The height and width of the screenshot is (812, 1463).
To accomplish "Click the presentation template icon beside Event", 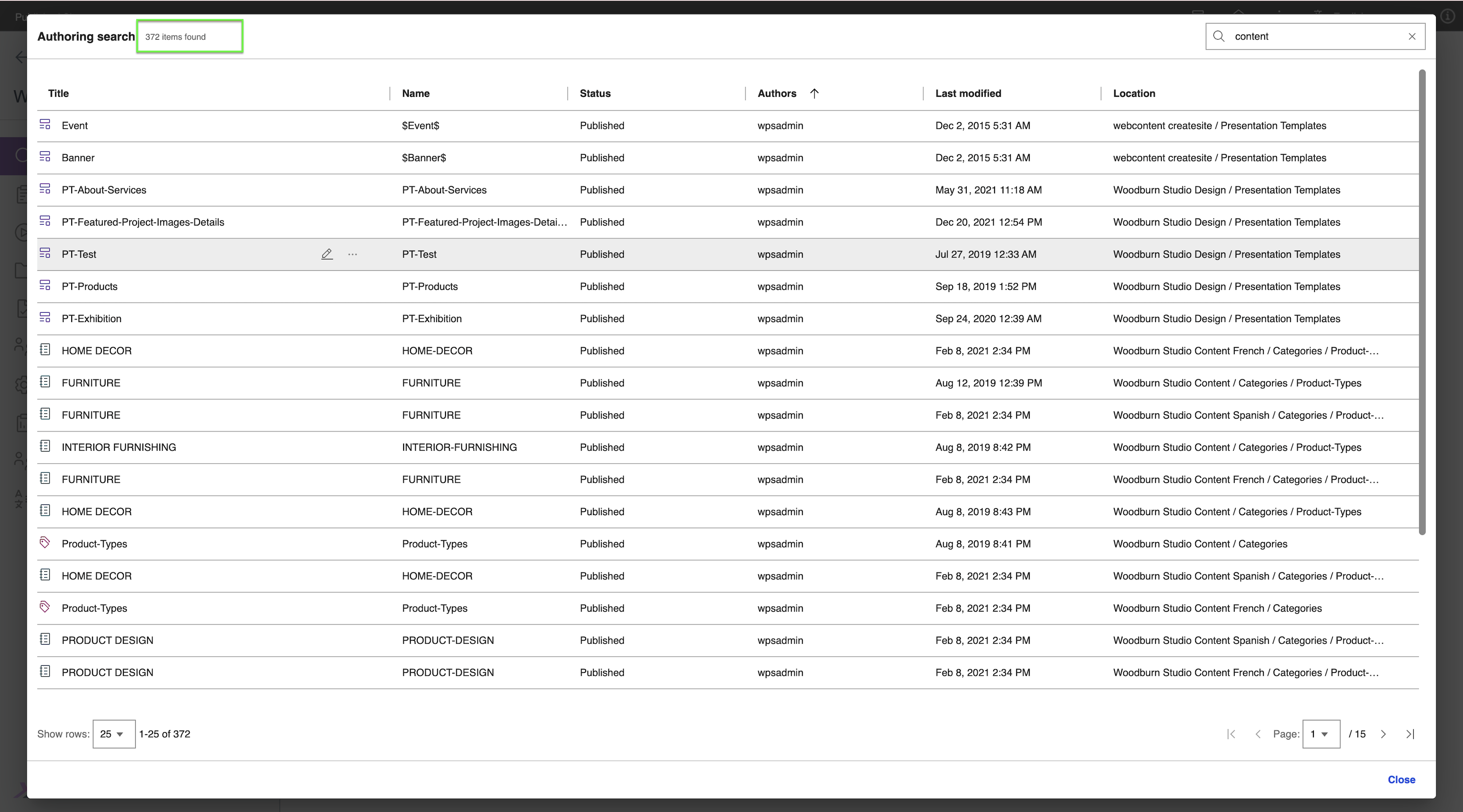I will (x=45, y=124).
